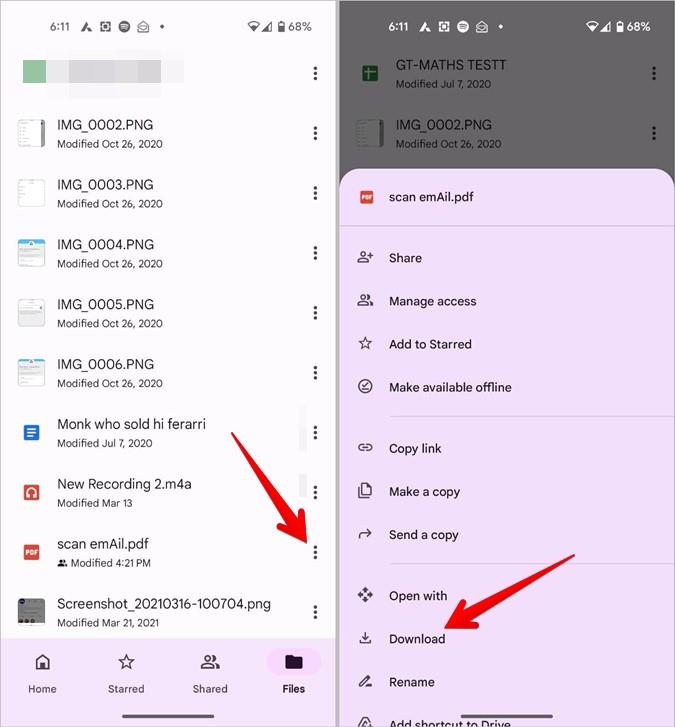Open scan emAil.pdf file name in the list
Viewport: 675px width, 727px height.
[103, 544]
